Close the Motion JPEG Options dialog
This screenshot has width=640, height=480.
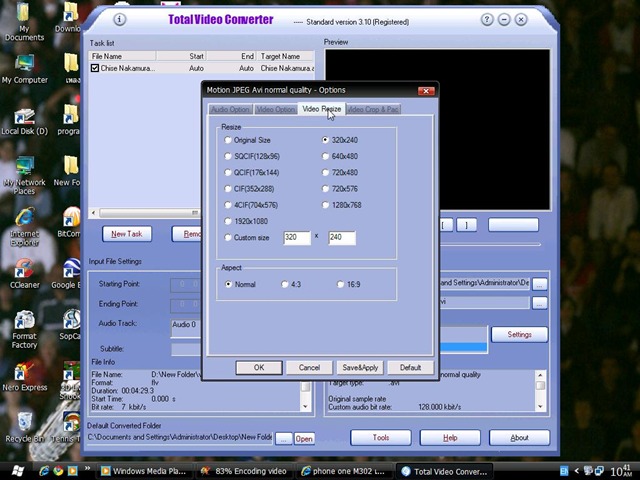click(426, 91)
